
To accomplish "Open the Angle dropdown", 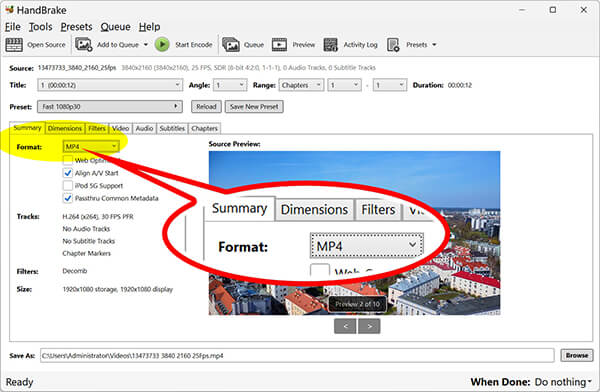I will [x=230, y=85].
